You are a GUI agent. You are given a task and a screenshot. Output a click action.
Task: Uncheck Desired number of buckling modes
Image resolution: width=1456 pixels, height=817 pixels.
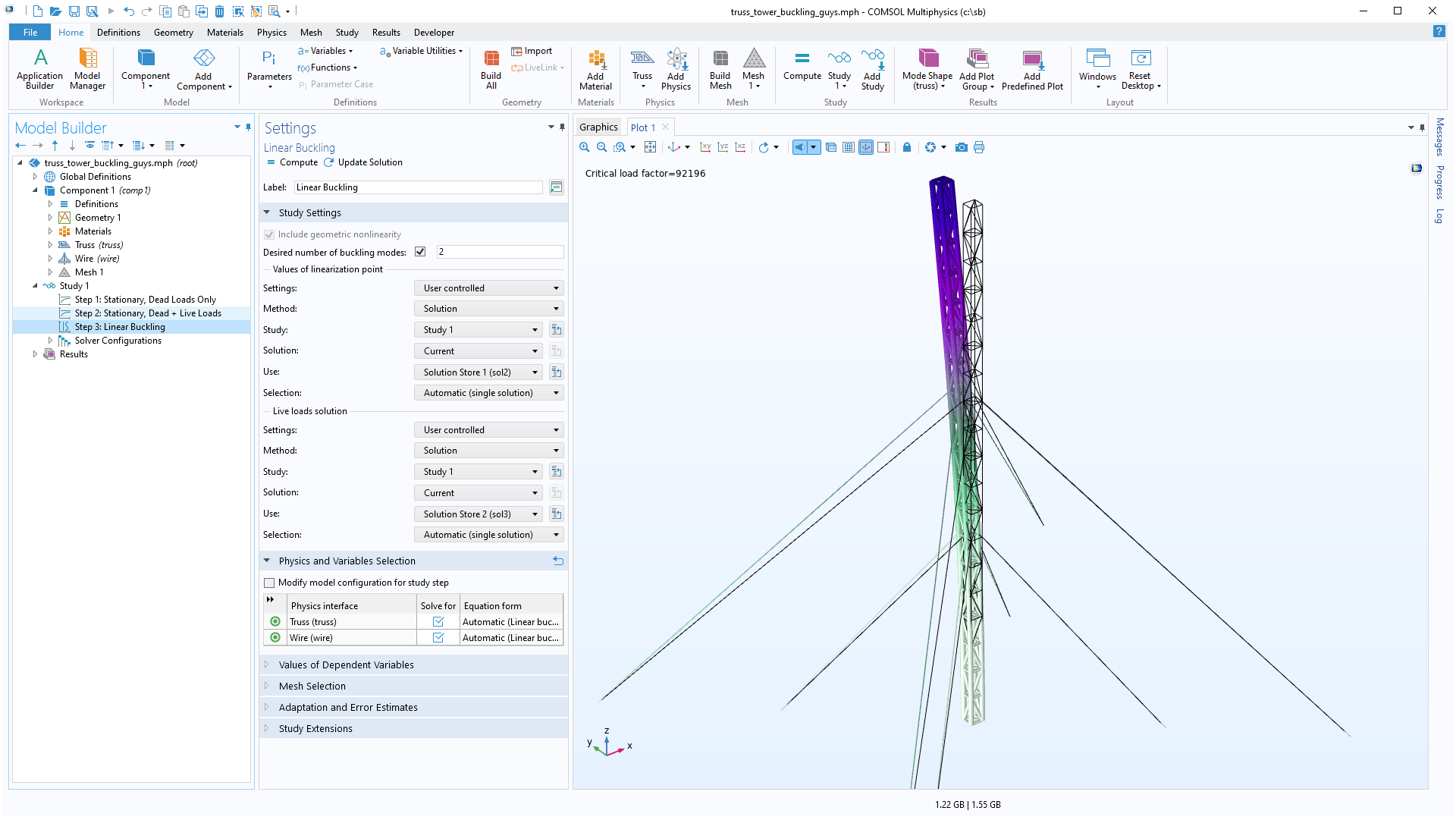[x=420, y=251]
